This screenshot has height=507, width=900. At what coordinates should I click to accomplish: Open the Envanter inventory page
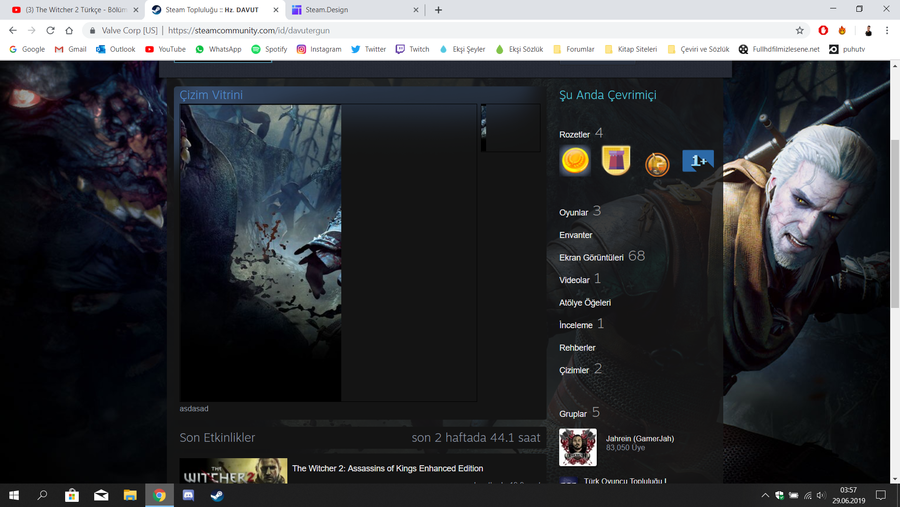(x=576, y=235)
